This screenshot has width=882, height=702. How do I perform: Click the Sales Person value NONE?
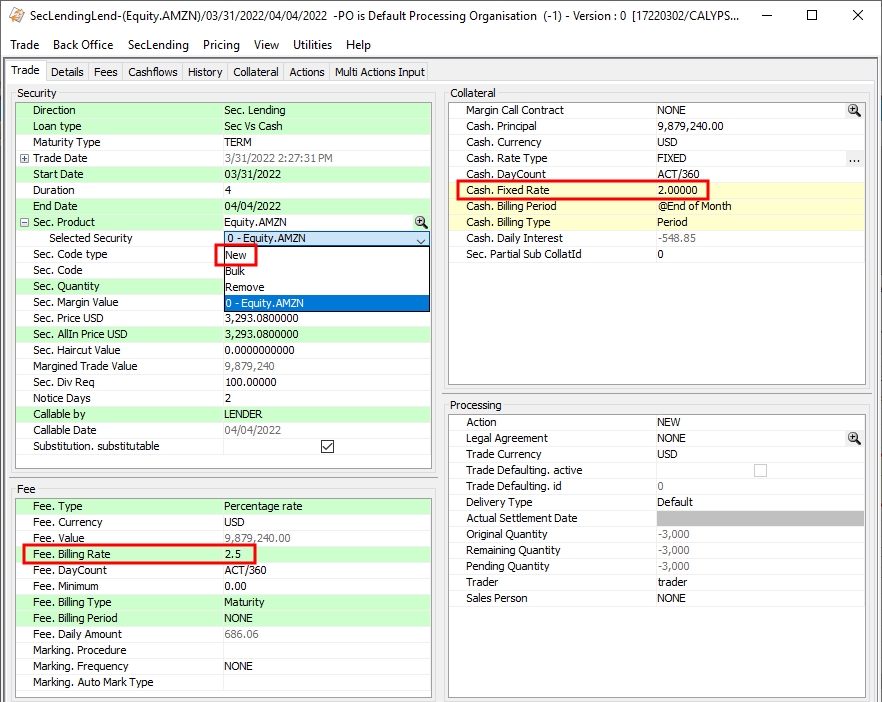tap(671, 598)
